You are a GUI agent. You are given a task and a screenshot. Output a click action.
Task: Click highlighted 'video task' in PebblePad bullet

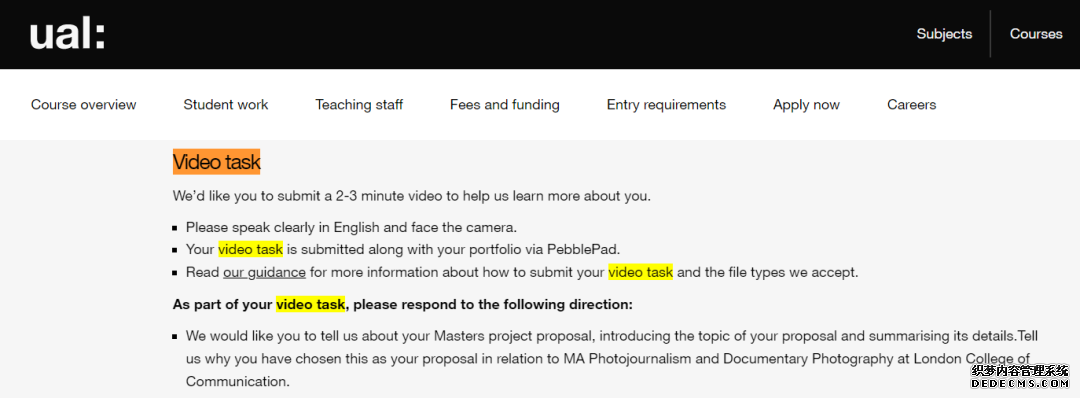251,249
